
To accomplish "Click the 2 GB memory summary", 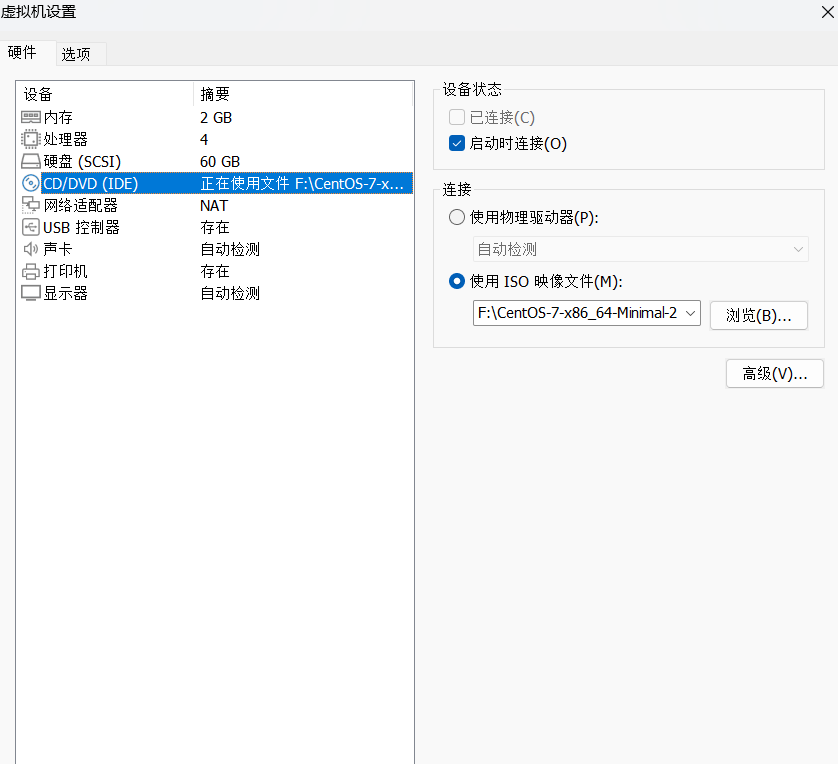I will click(216, 118).
